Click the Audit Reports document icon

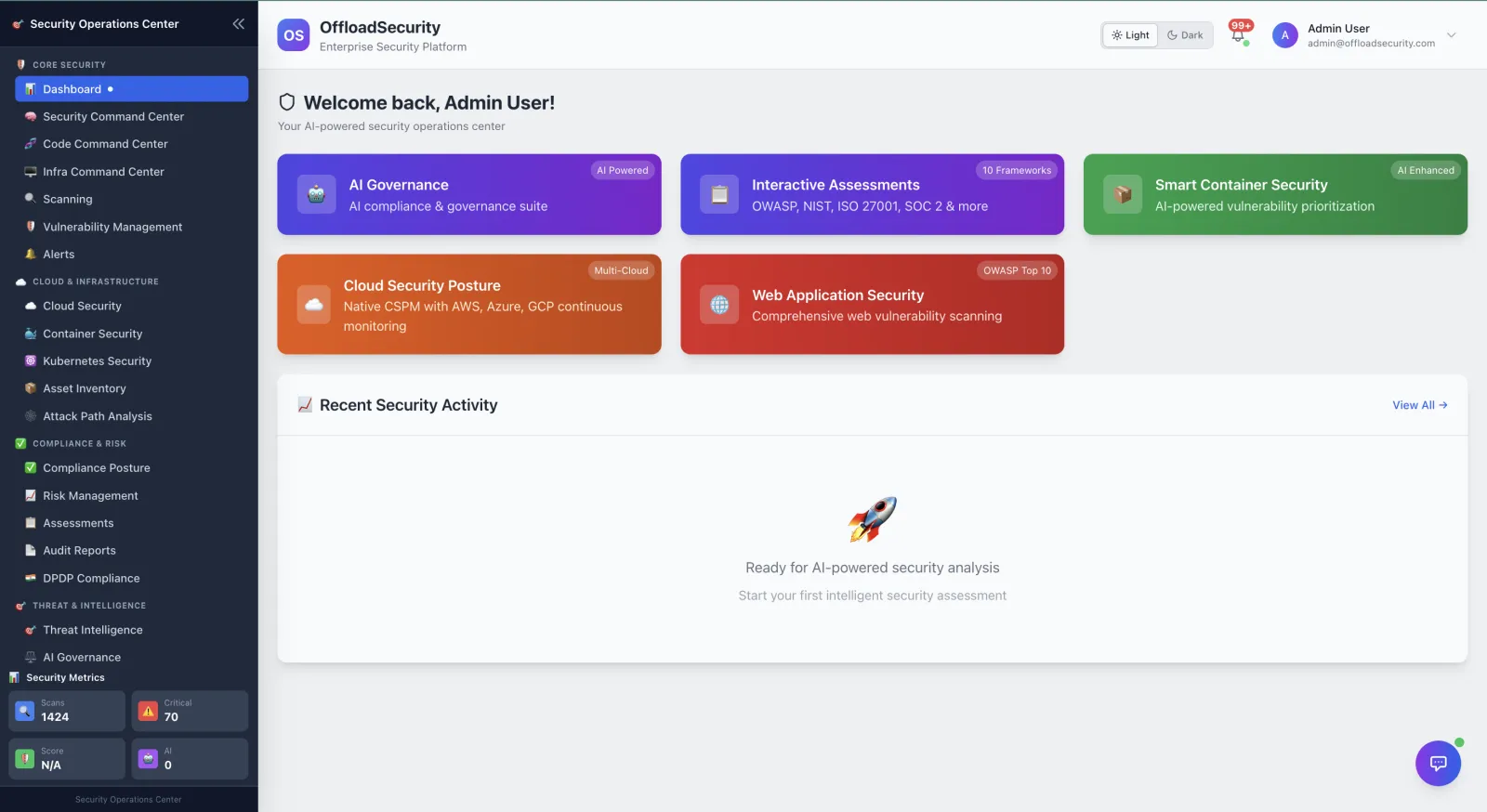(x=31, y=551)
